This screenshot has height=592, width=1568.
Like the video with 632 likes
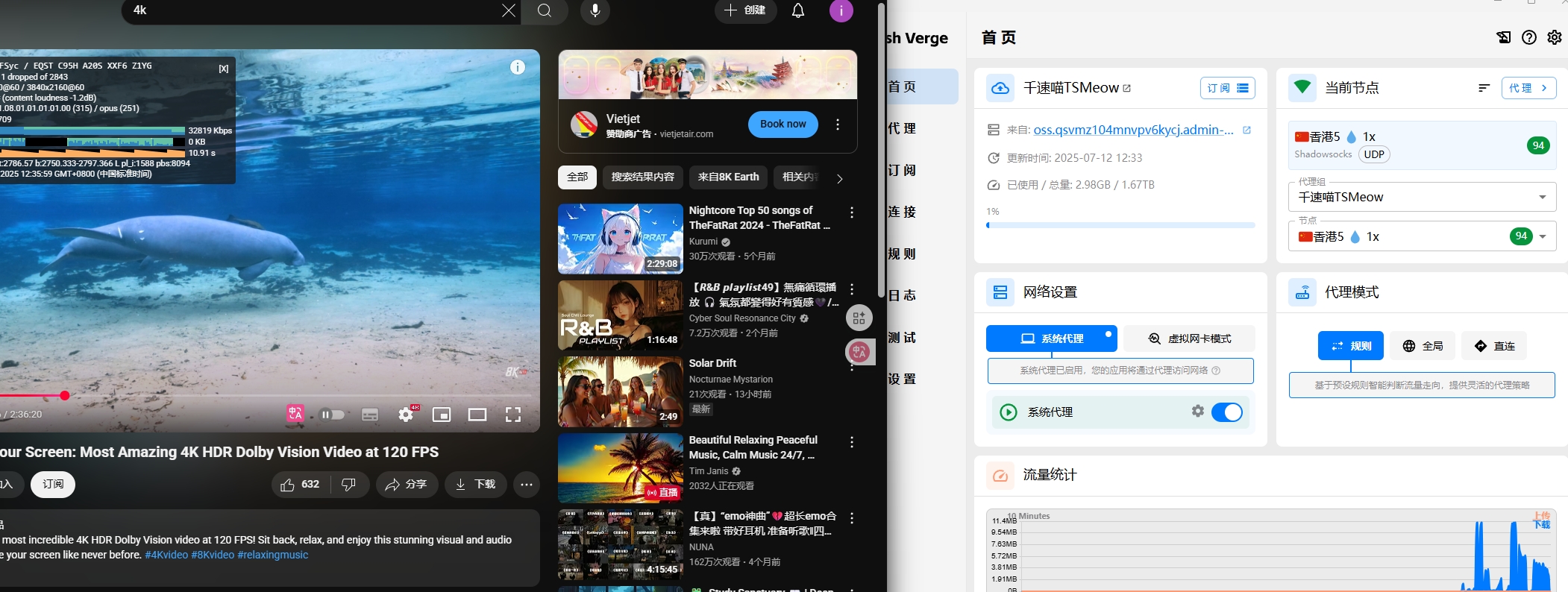300,485
